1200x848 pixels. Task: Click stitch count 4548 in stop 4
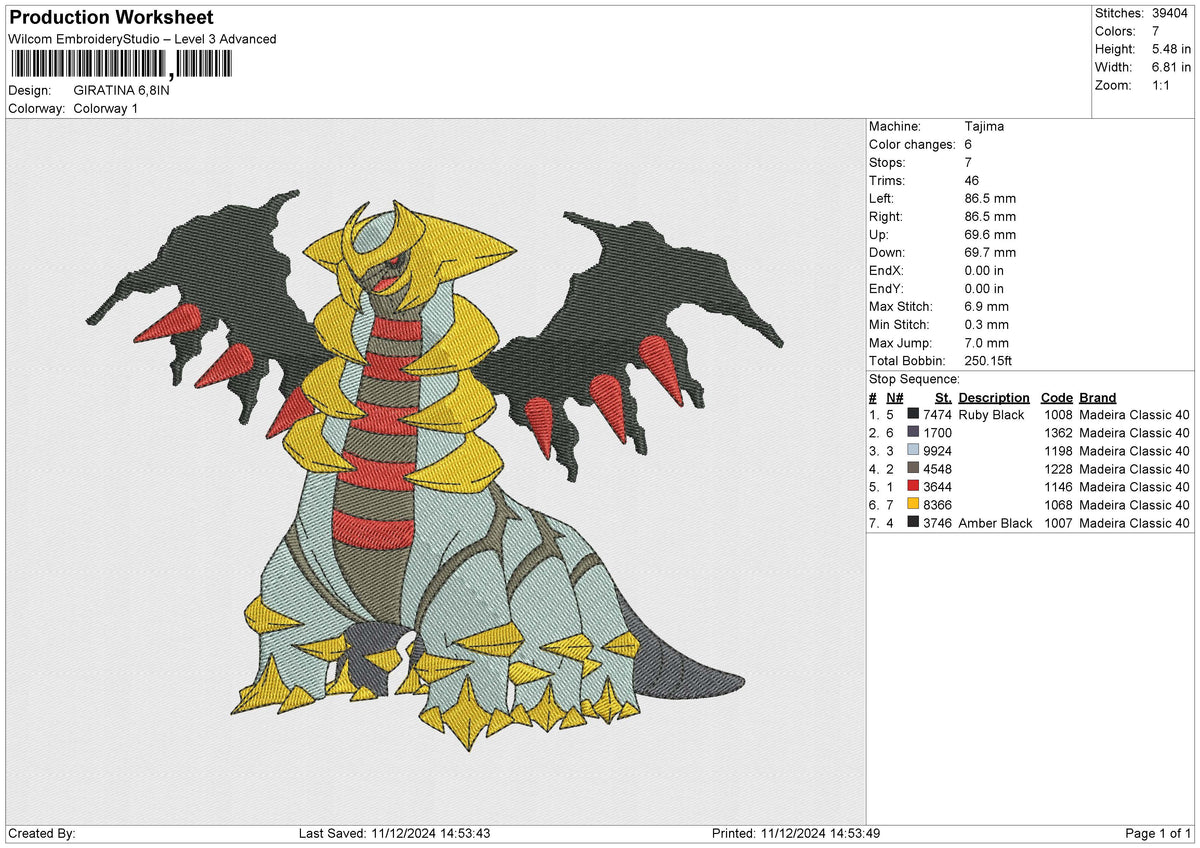937,469
